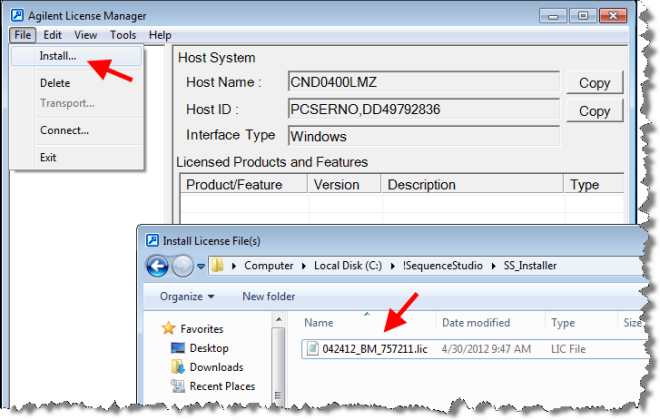
Task: Open the Help menu
Action: pyautogui.click(x=160, y=35)
